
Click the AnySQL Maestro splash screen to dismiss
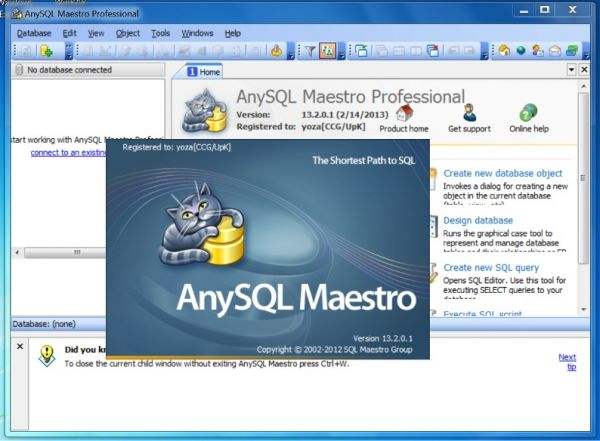click(267, 249)
